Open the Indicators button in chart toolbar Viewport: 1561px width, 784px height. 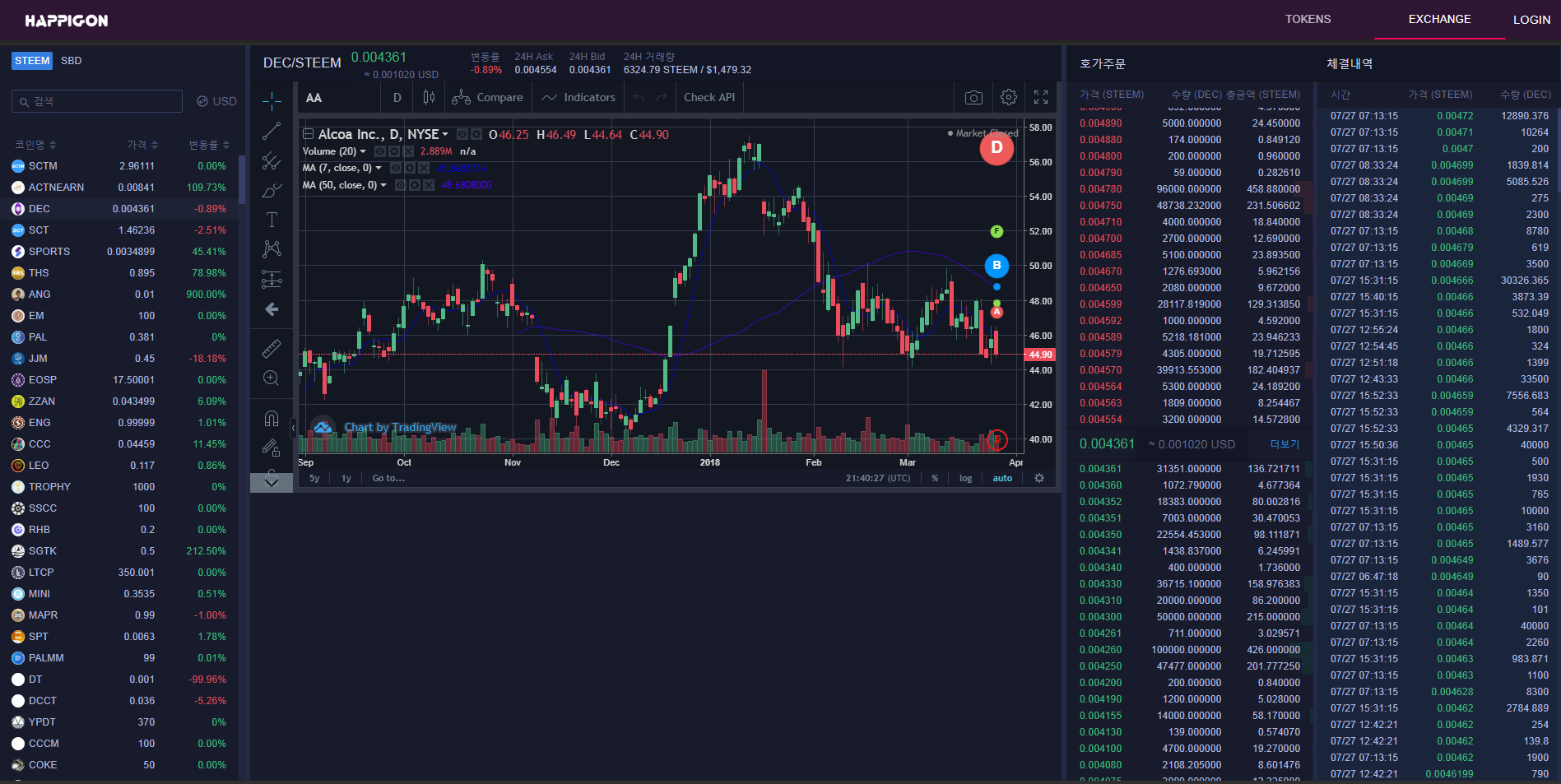click(x=578, y=97)
